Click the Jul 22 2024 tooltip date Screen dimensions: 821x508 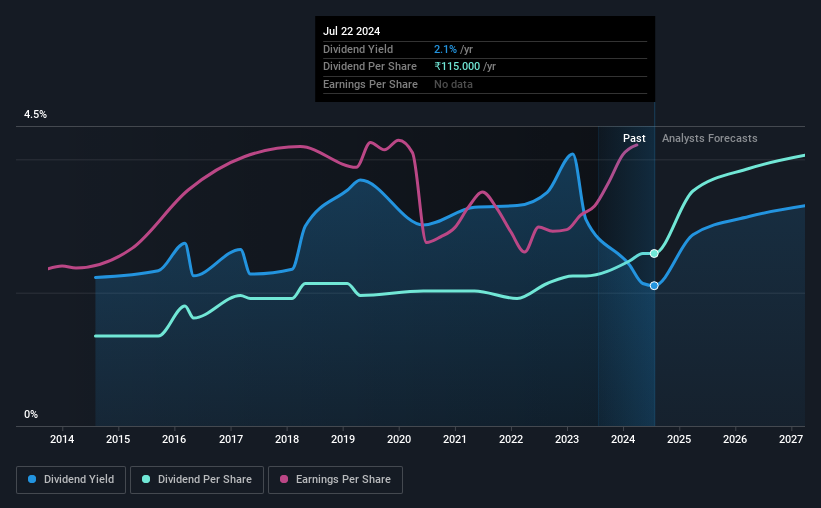coord(351,31)
